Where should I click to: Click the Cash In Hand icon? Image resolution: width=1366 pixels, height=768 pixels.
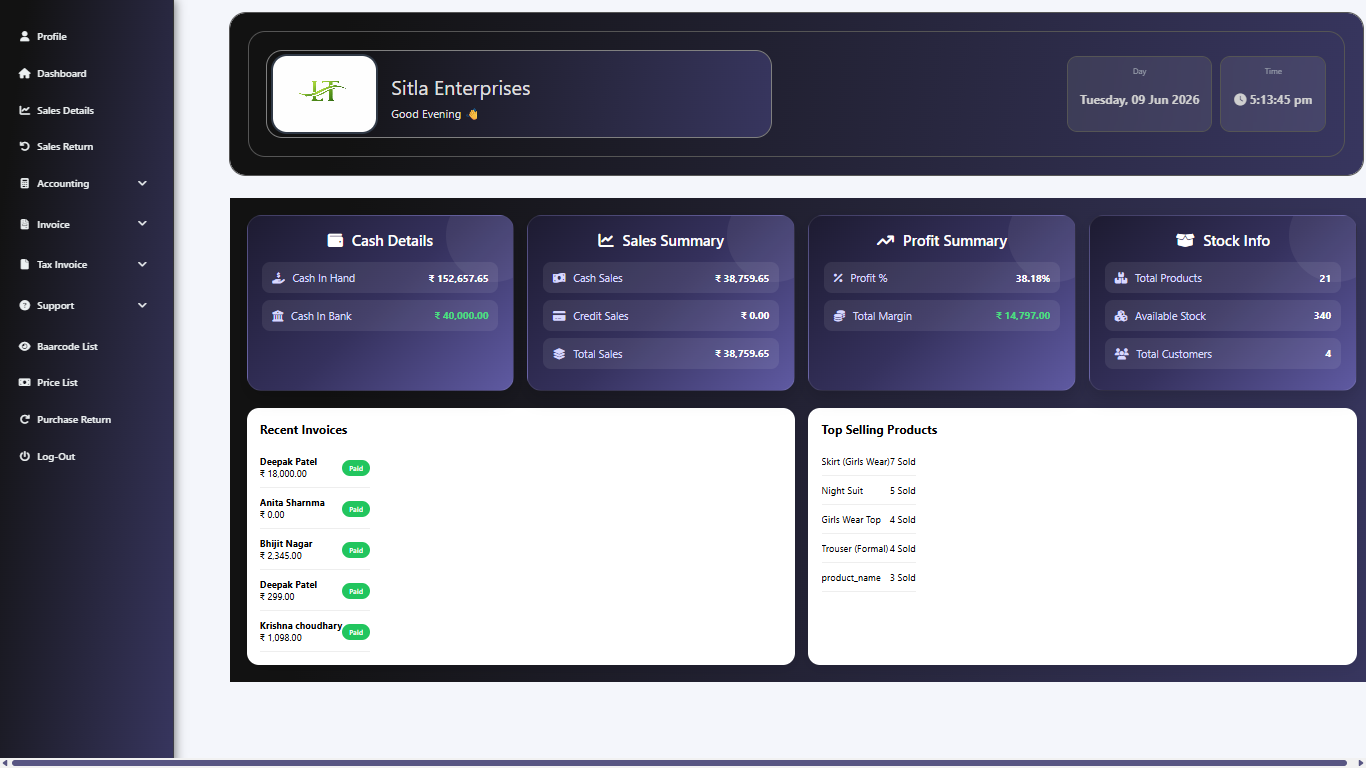click(x=278, y=278)
